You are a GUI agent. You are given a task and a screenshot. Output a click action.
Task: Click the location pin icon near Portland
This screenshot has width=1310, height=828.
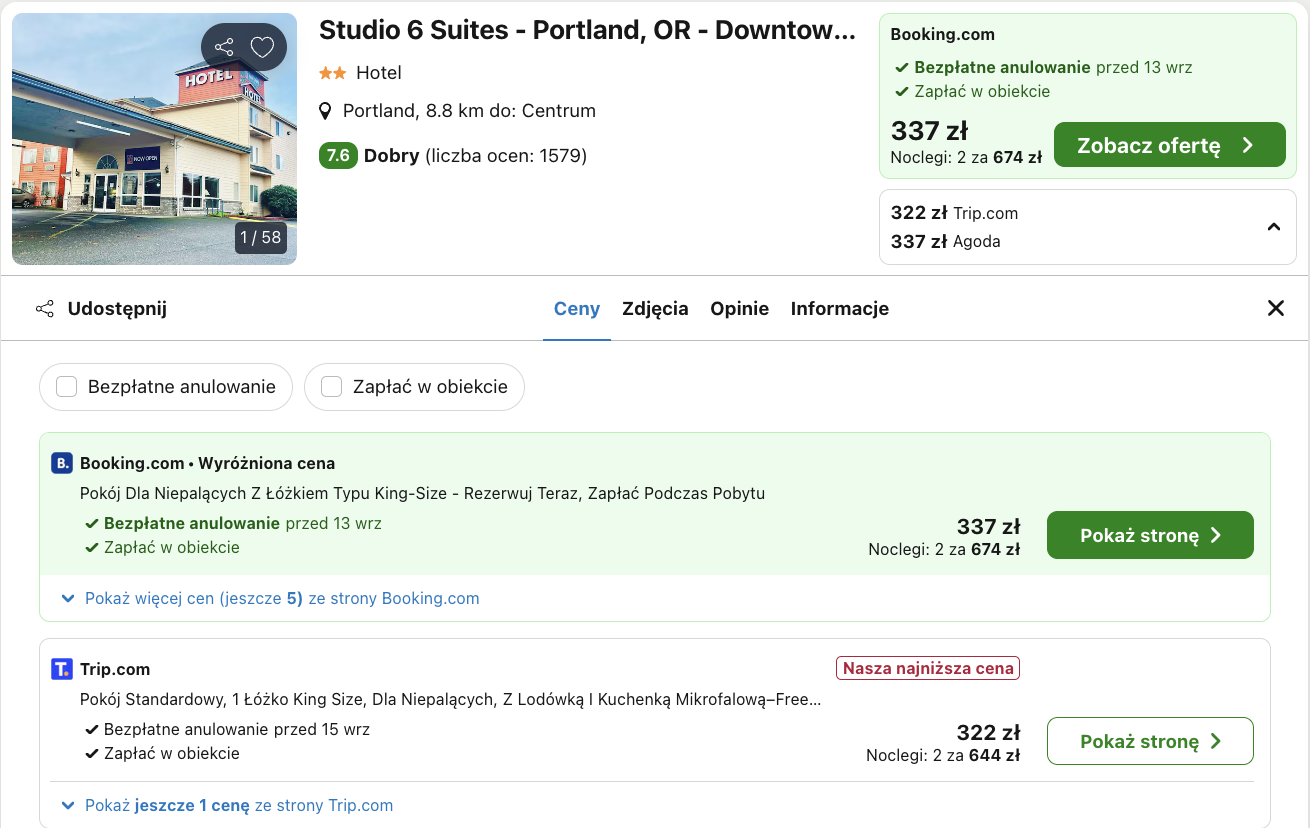(325, 111)
